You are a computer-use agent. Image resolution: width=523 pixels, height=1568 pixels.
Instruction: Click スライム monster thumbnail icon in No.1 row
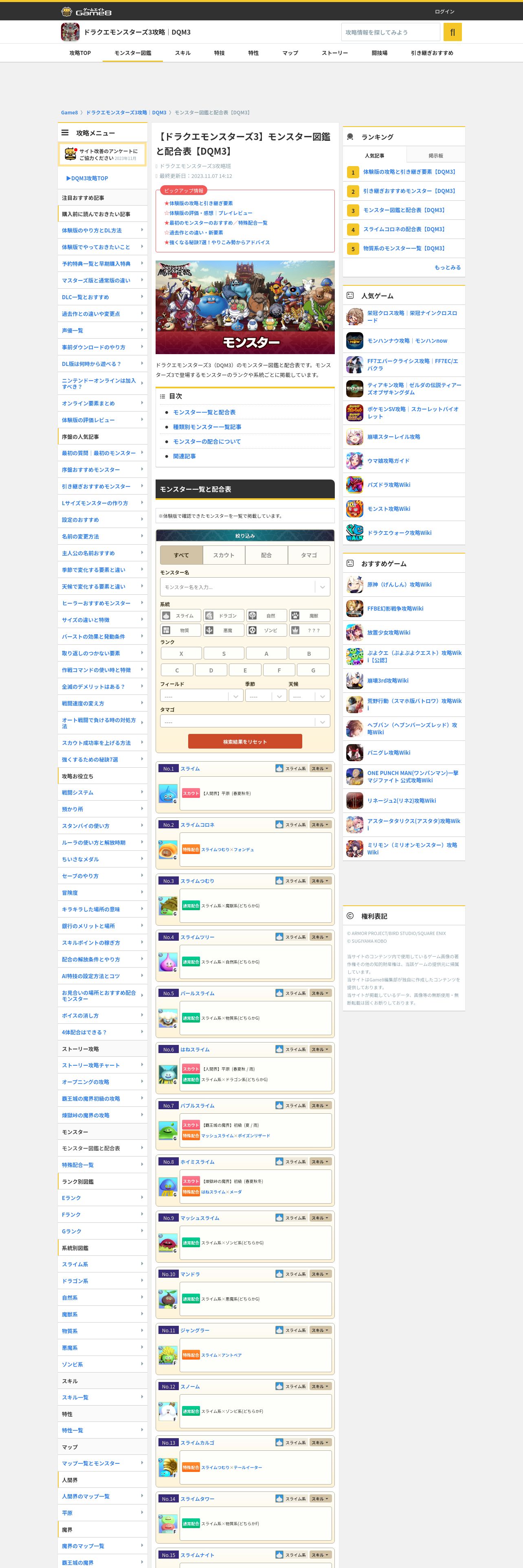pos(168,794)
